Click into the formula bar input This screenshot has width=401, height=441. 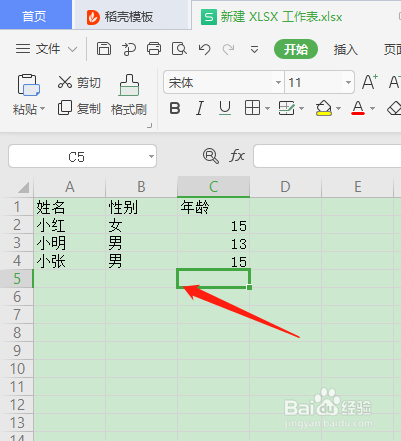(327, 156)
